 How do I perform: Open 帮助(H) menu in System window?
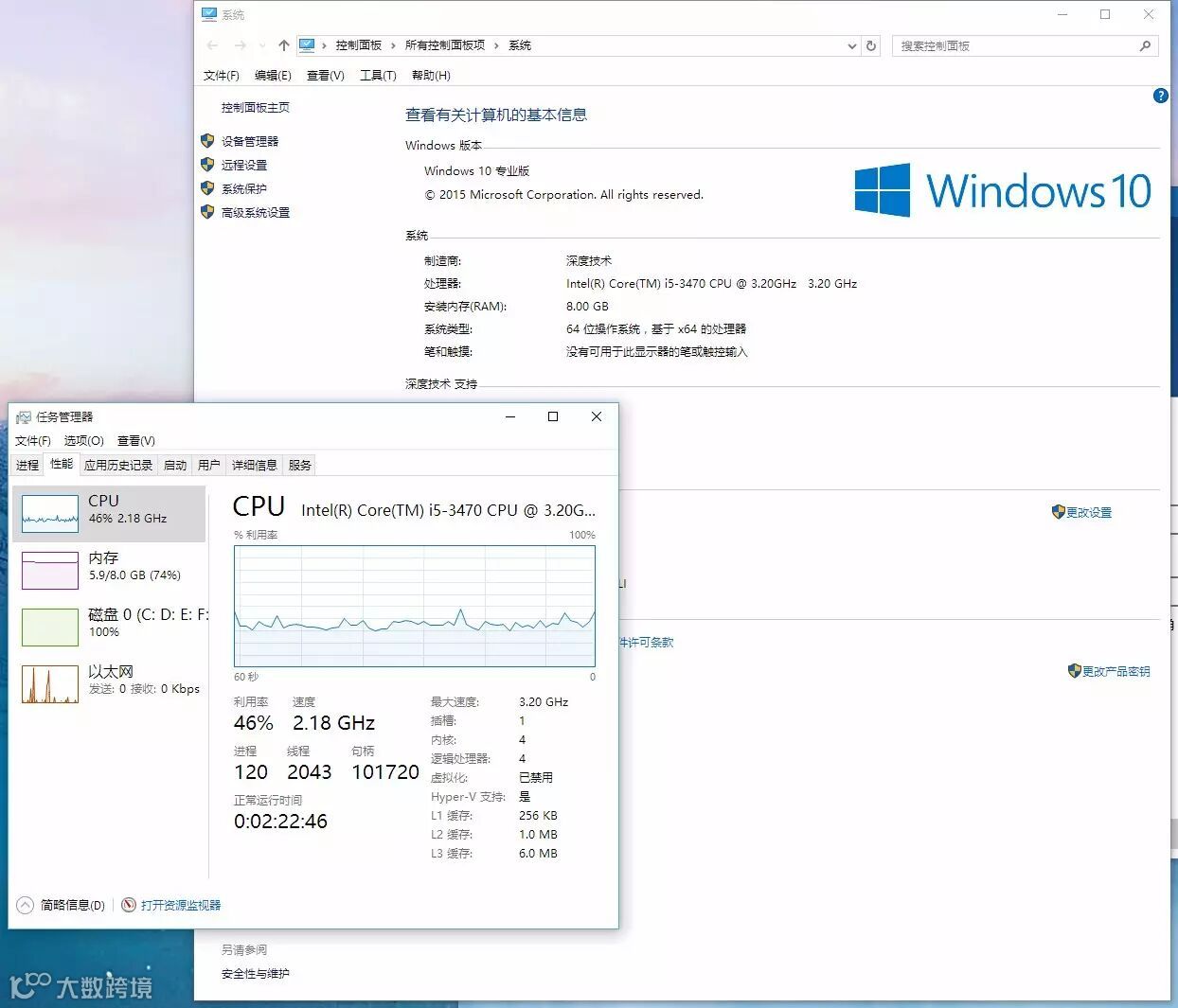click(431, 76)
